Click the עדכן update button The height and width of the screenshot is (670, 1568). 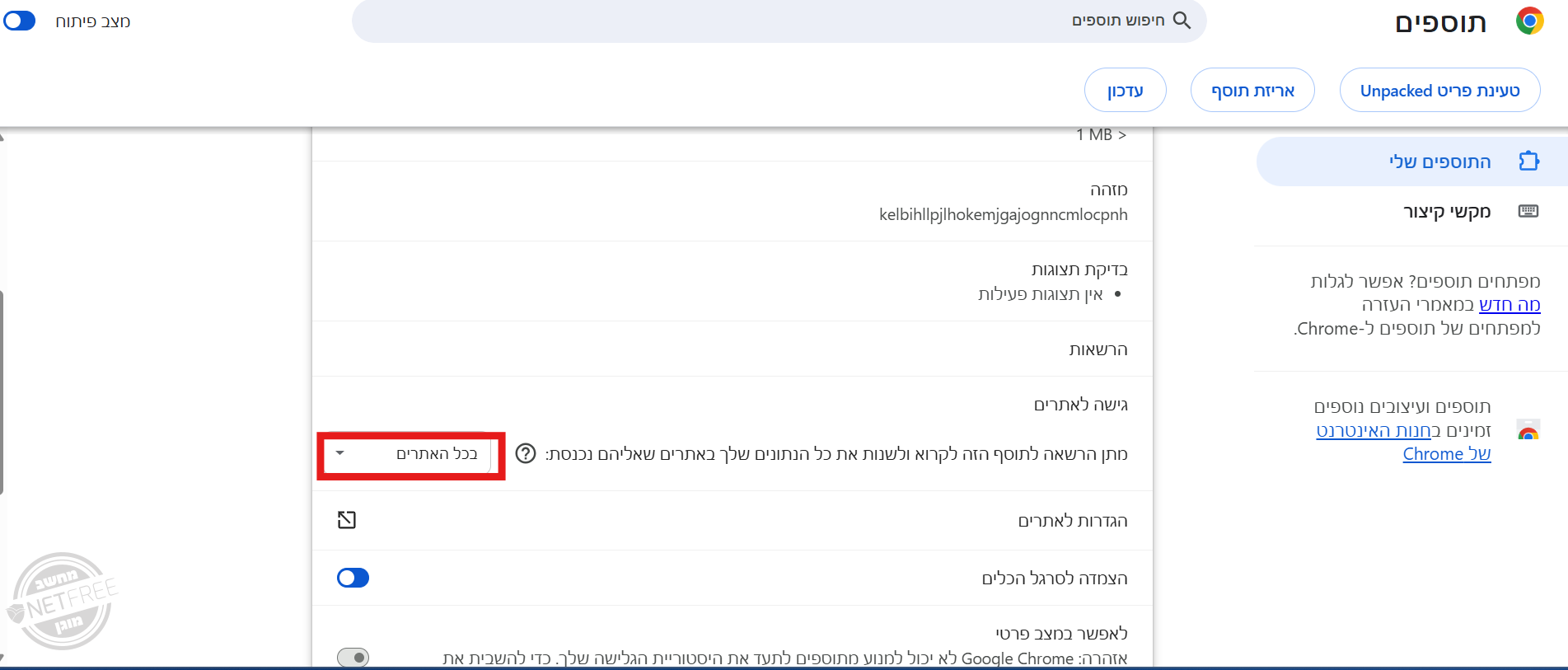(1125, 91)
